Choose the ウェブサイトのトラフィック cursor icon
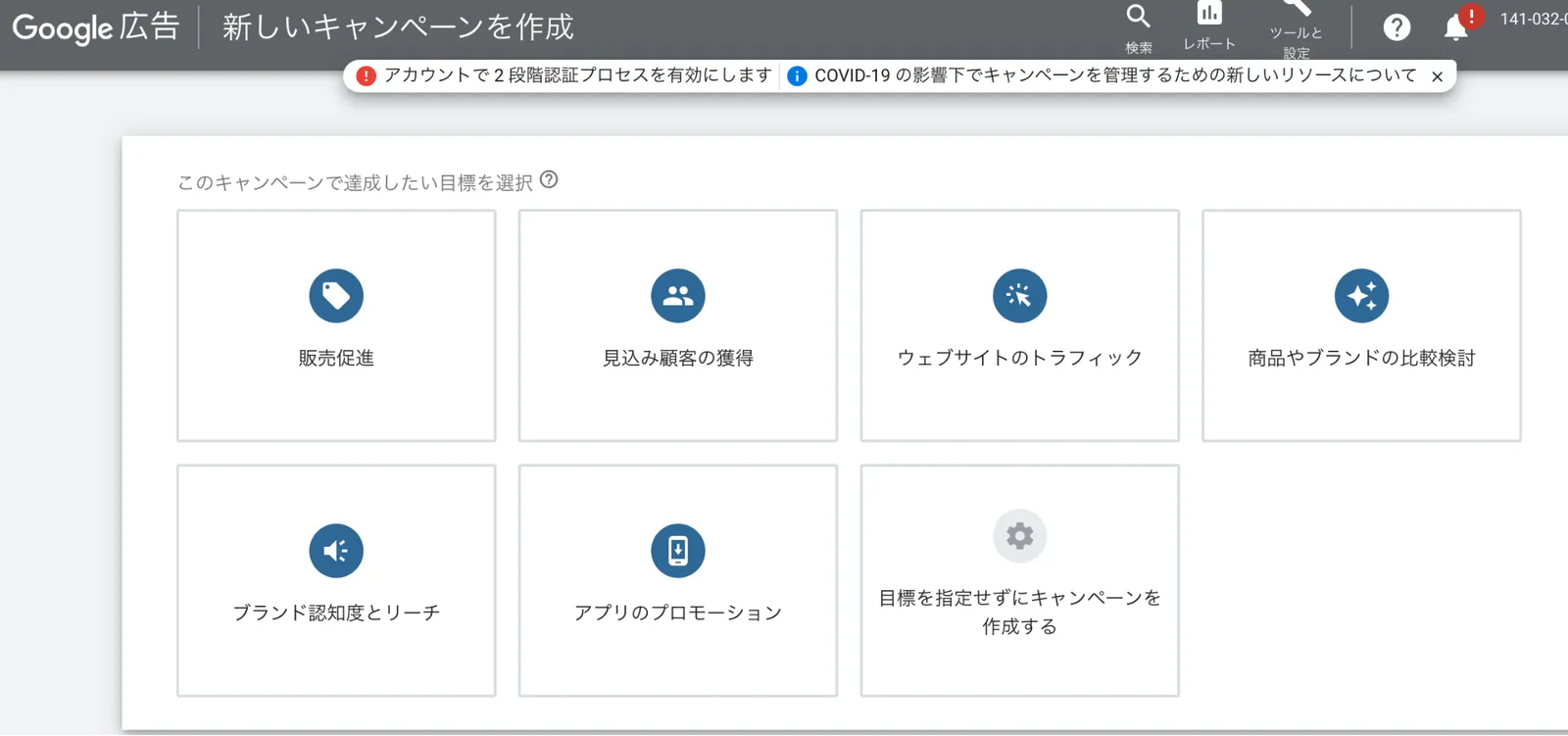 [1020, 296]
